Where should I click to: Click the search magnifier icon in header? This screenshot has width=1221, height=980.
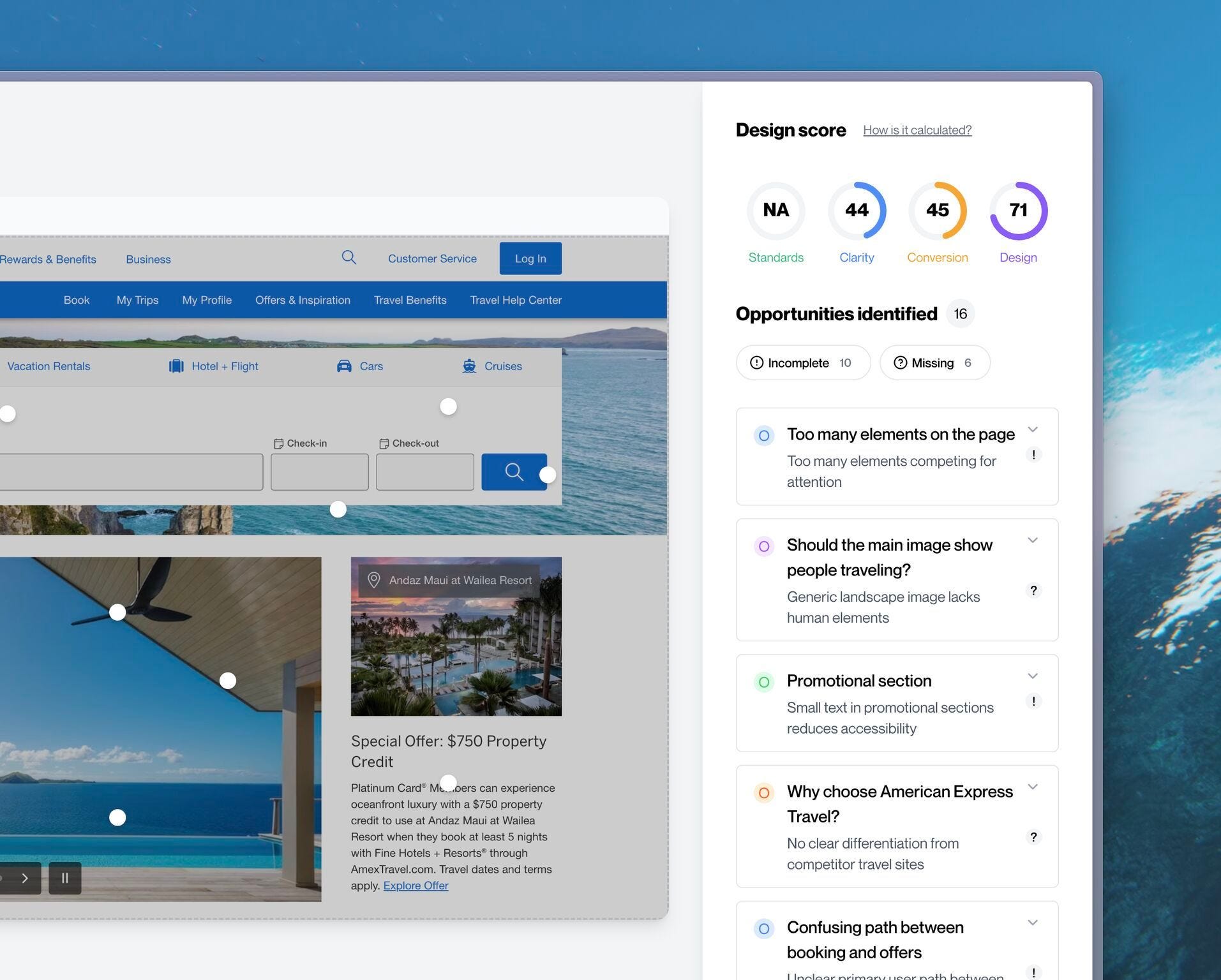tap(348, 257)
